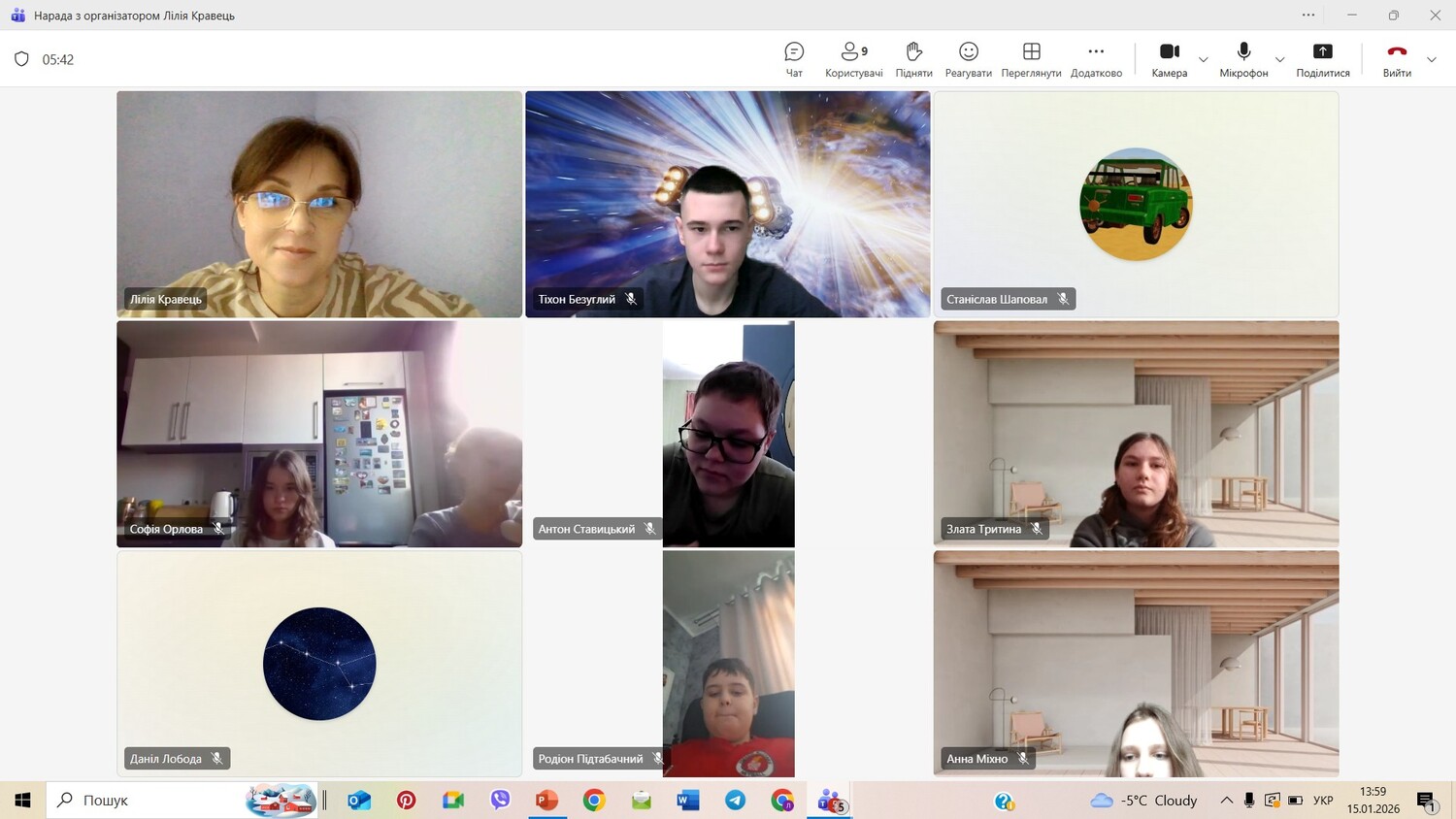Show the participants list

[853, 59]
